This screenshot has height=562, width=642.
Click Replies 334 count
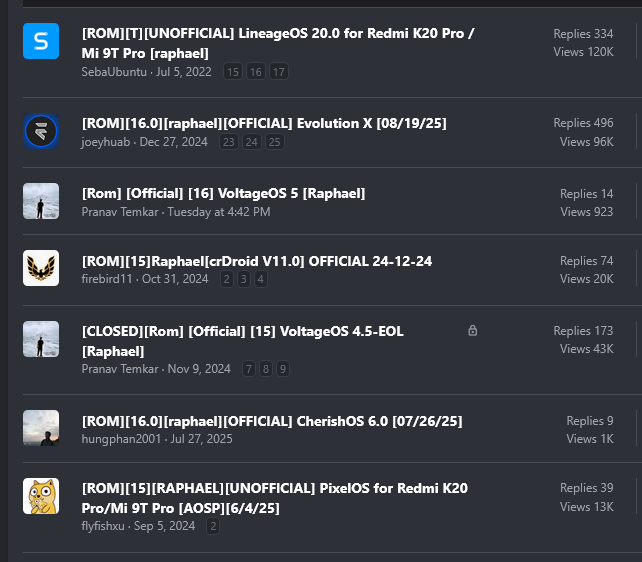(x=583, y=34)
